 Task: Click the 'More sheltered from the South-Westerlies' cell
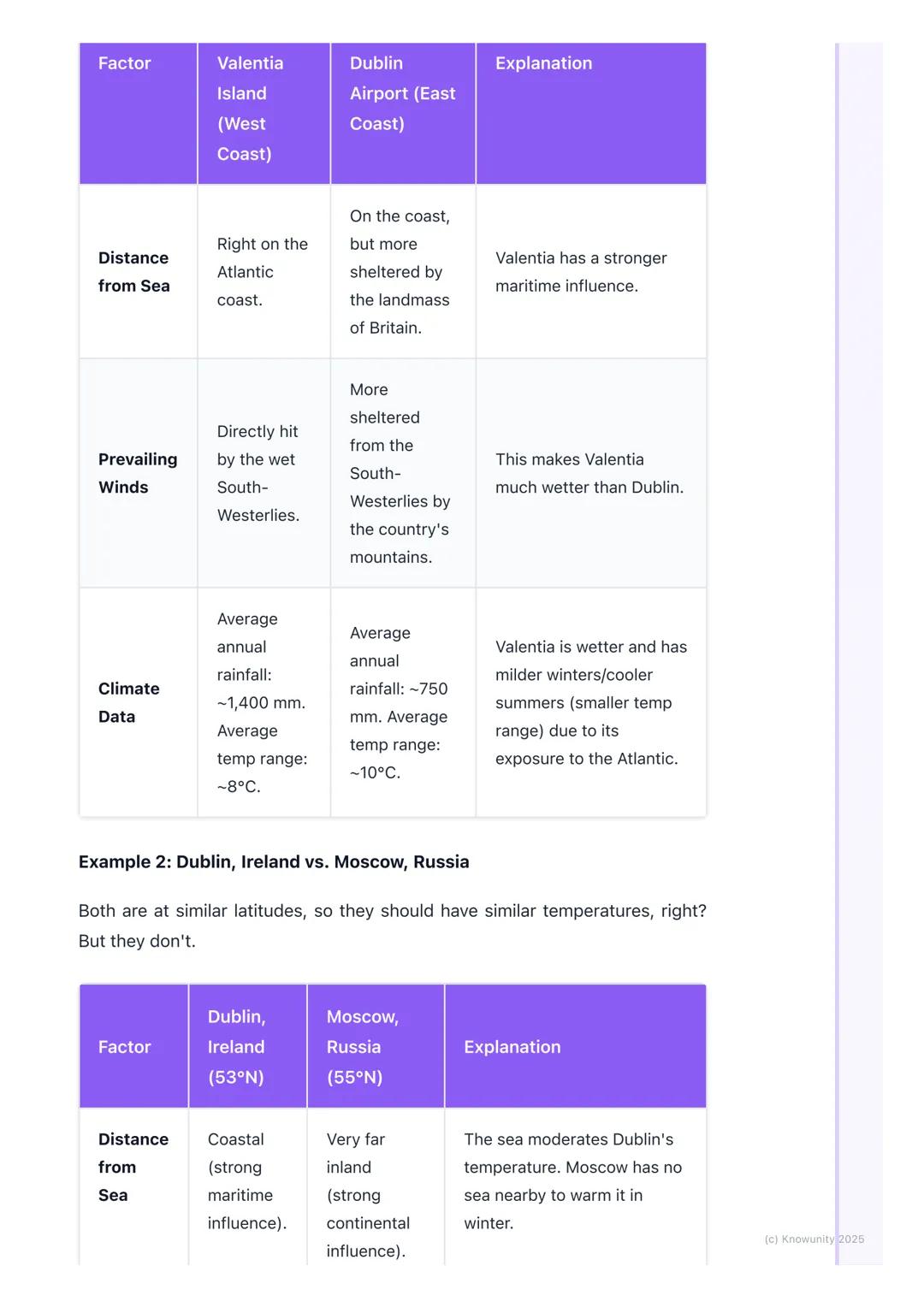(399, 473)
